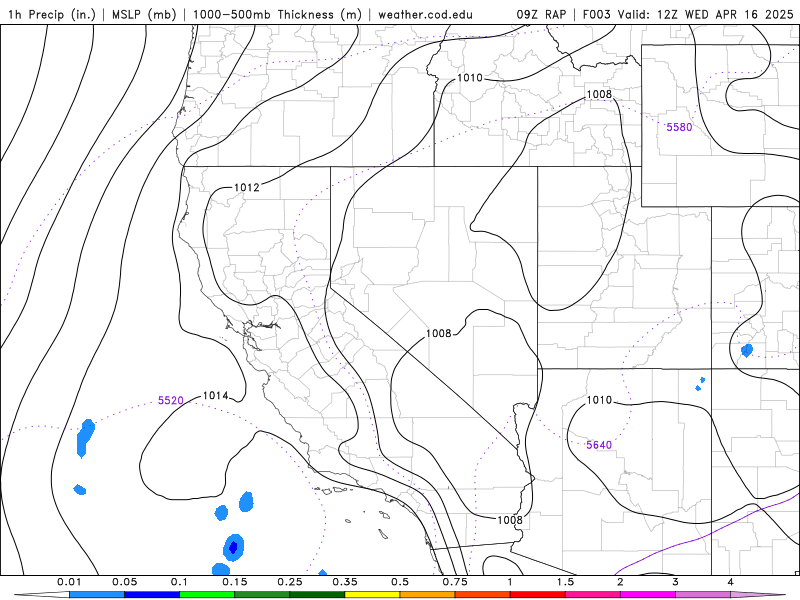800x600 pixels.
Task: Click the purple 5520 thickness label
Action: (x=170, y=400)
